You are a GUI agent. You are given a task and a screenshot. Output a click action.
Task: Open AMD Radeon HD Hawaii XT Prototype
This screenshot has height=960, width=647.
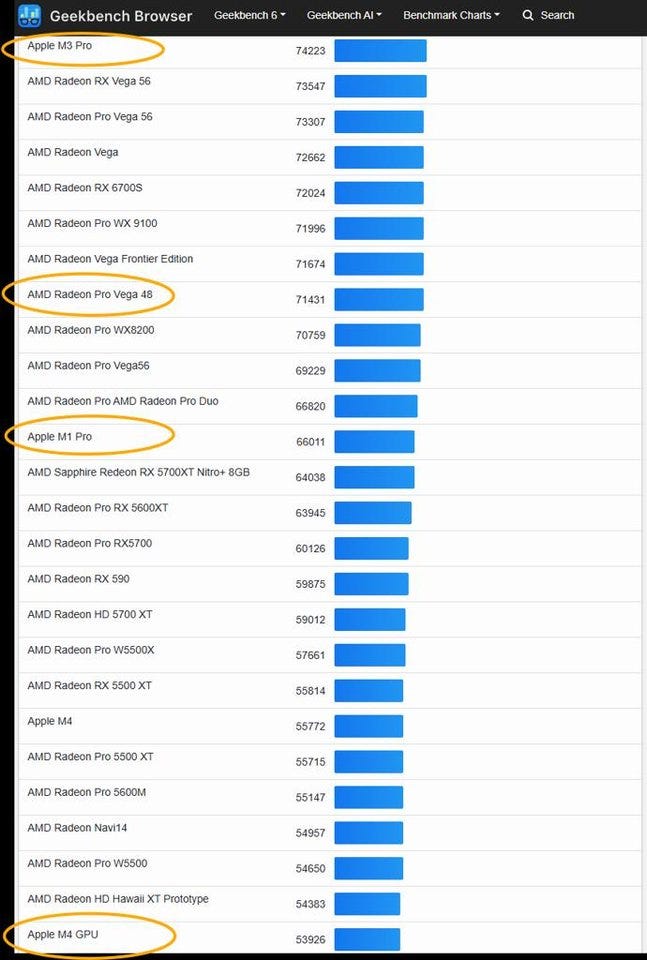pos(118,899)
